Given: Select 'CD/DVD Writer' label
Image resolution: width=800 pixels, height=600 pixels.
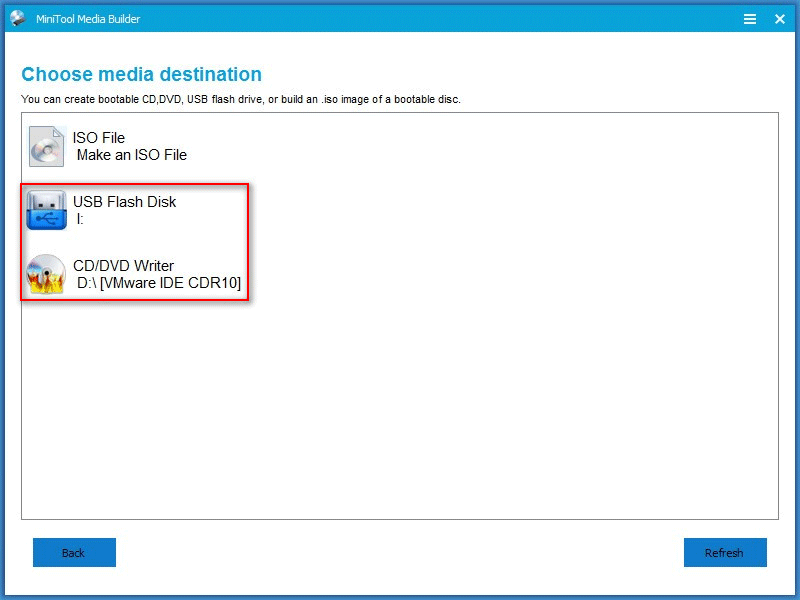Looking at the screenshot, I should [x=123, y=266].
